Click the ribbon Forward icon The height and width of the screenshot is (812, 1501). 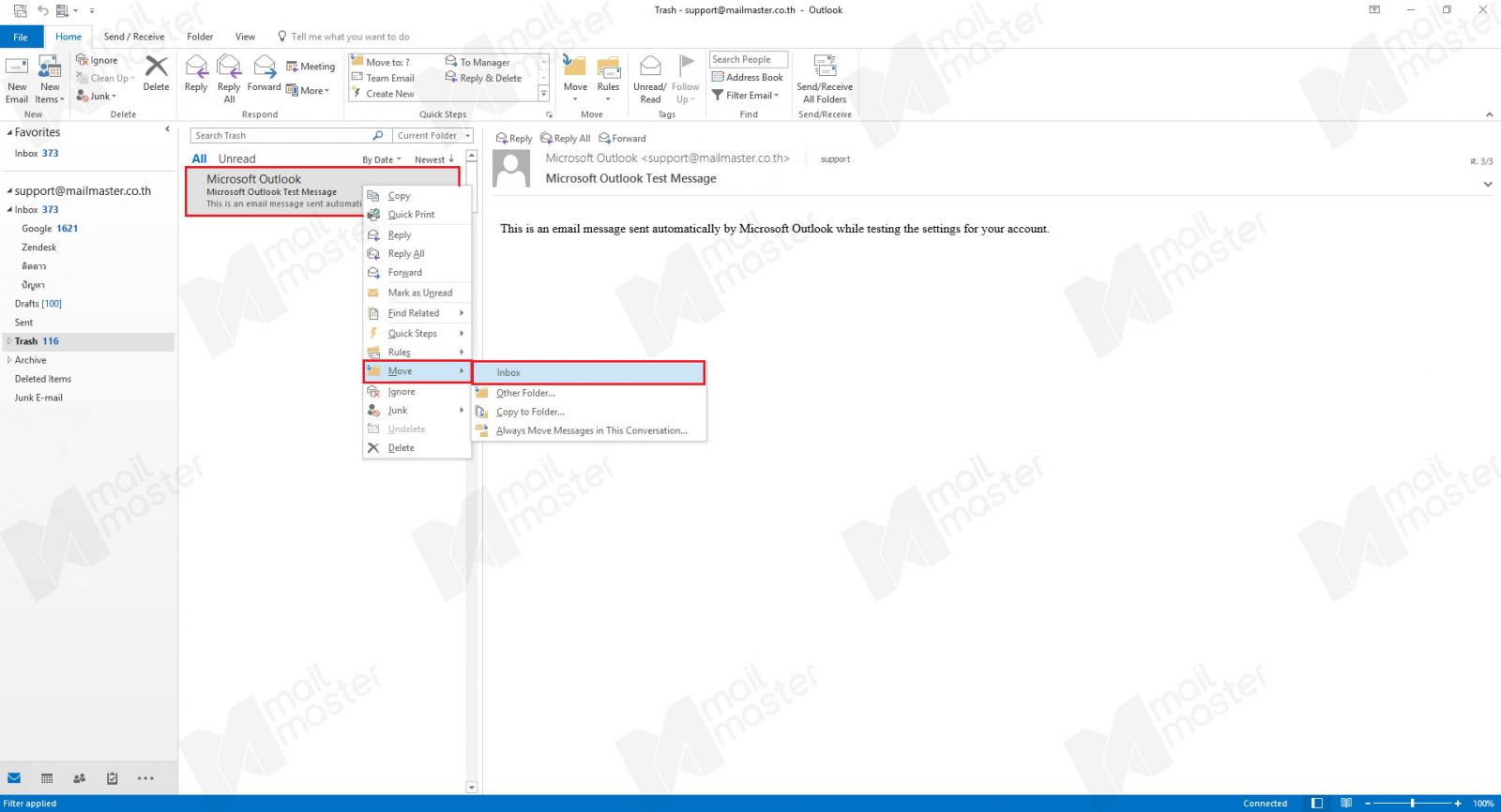point(265,67)
